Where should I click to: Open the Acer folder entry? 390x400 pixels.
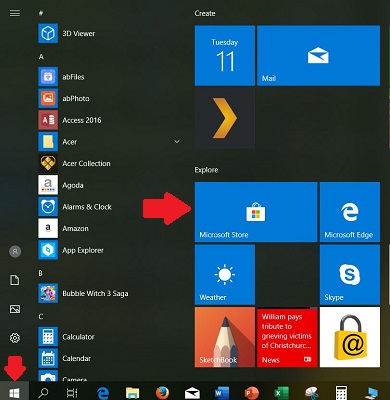(110, 142)
